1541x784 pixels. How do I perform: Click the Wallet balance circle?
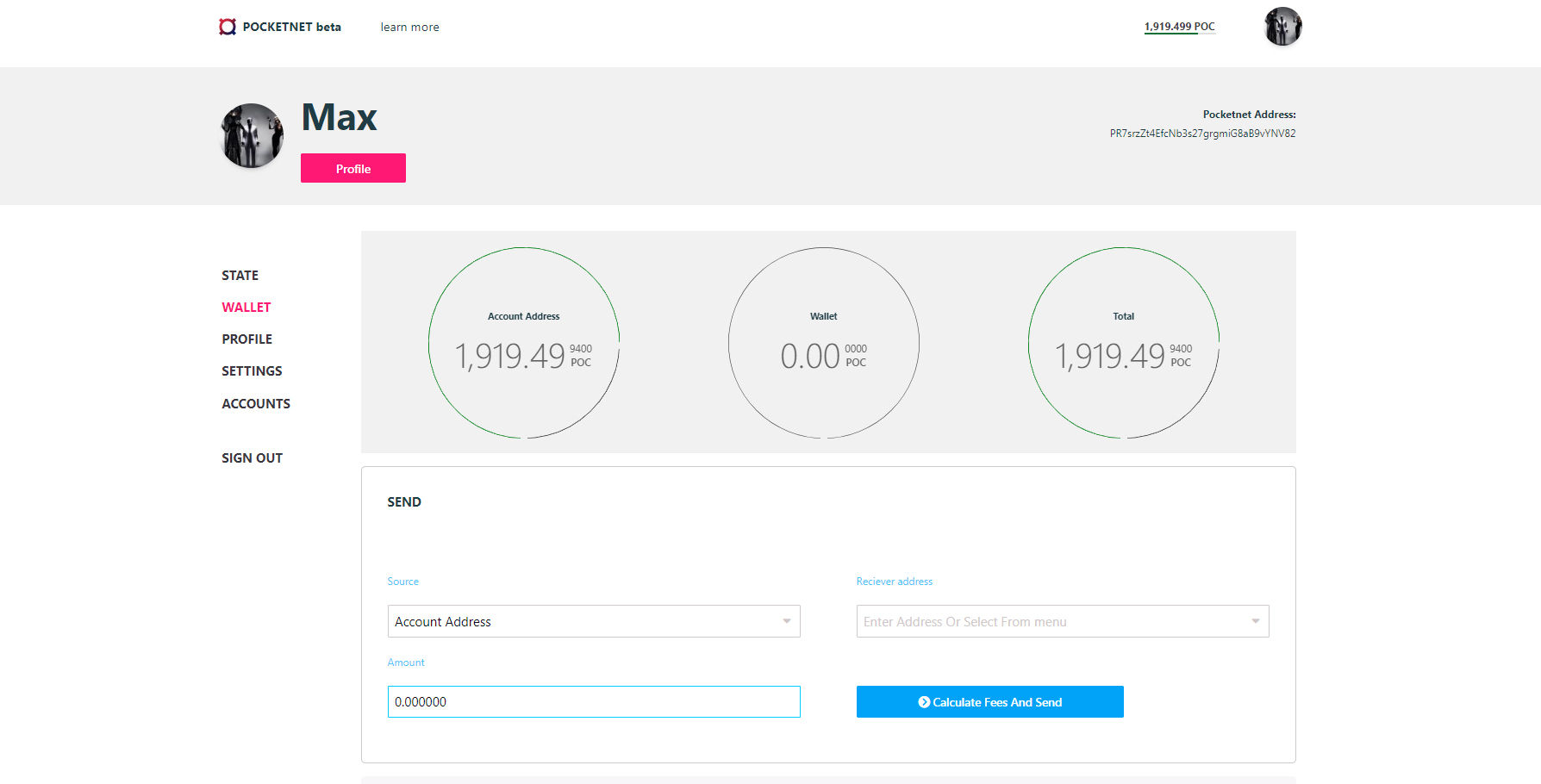point(824,343)
